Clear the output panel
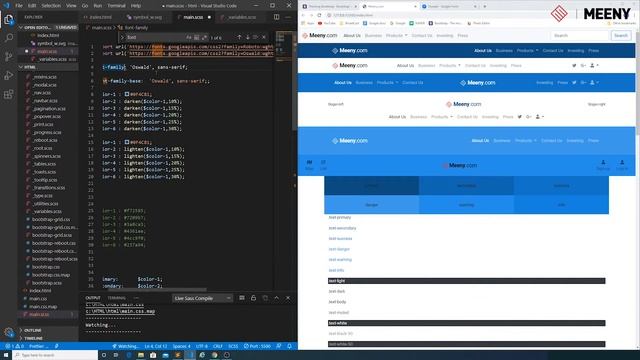640x360 pixels. click(242, 298)
